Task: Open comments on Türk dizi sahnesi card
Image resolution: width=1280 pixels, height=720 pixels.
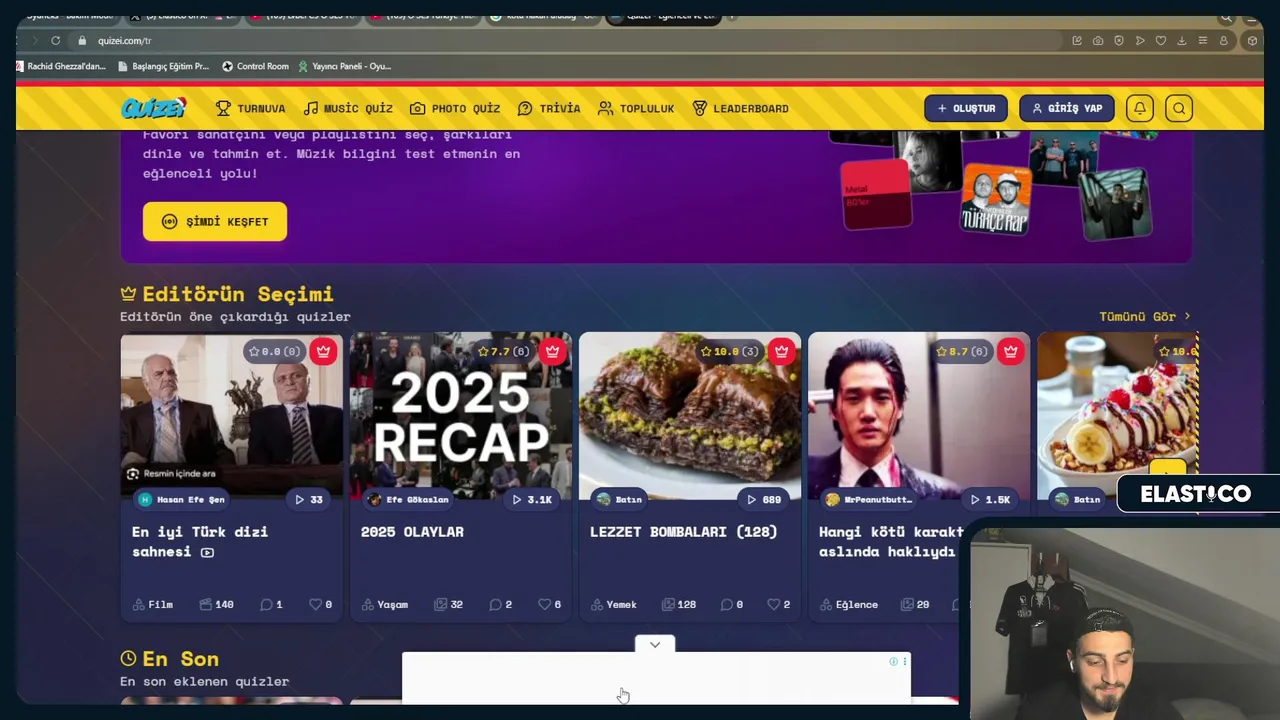Action: coord(271,604)
